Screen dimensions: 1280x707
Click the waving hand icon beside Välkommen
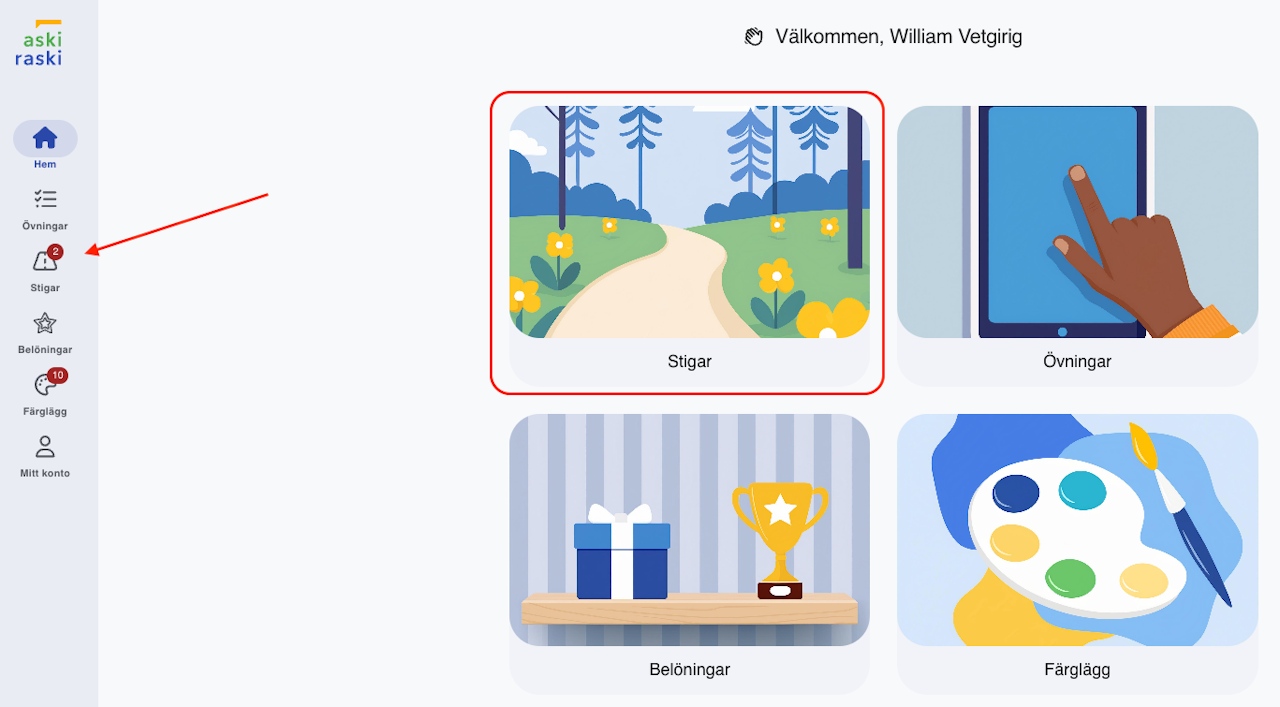[754, 37]
